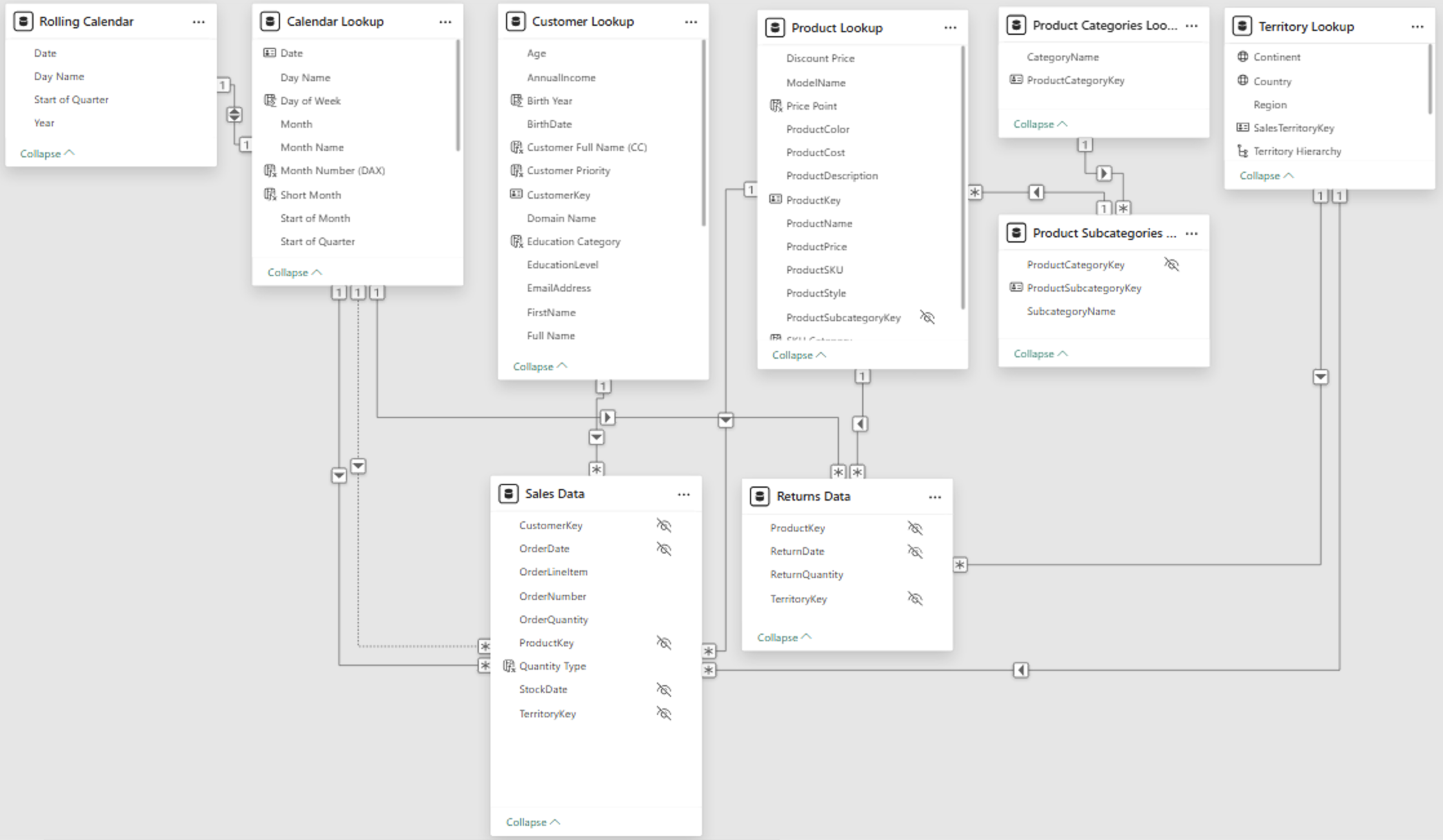
Task: Click the key icon beside ProductKey in Product Lookup
Action: (x=776, y=199)
